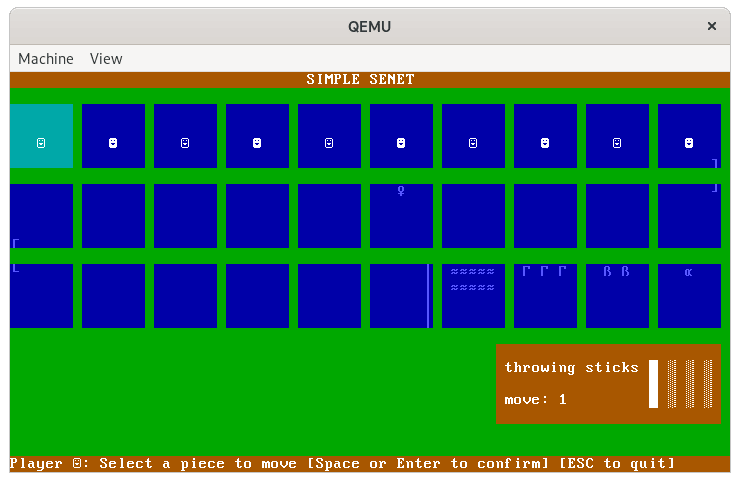The width and height of the screenshot is (740, 482).
Task: Click the 'throwing sticks' label
Action: click(571, 368)
